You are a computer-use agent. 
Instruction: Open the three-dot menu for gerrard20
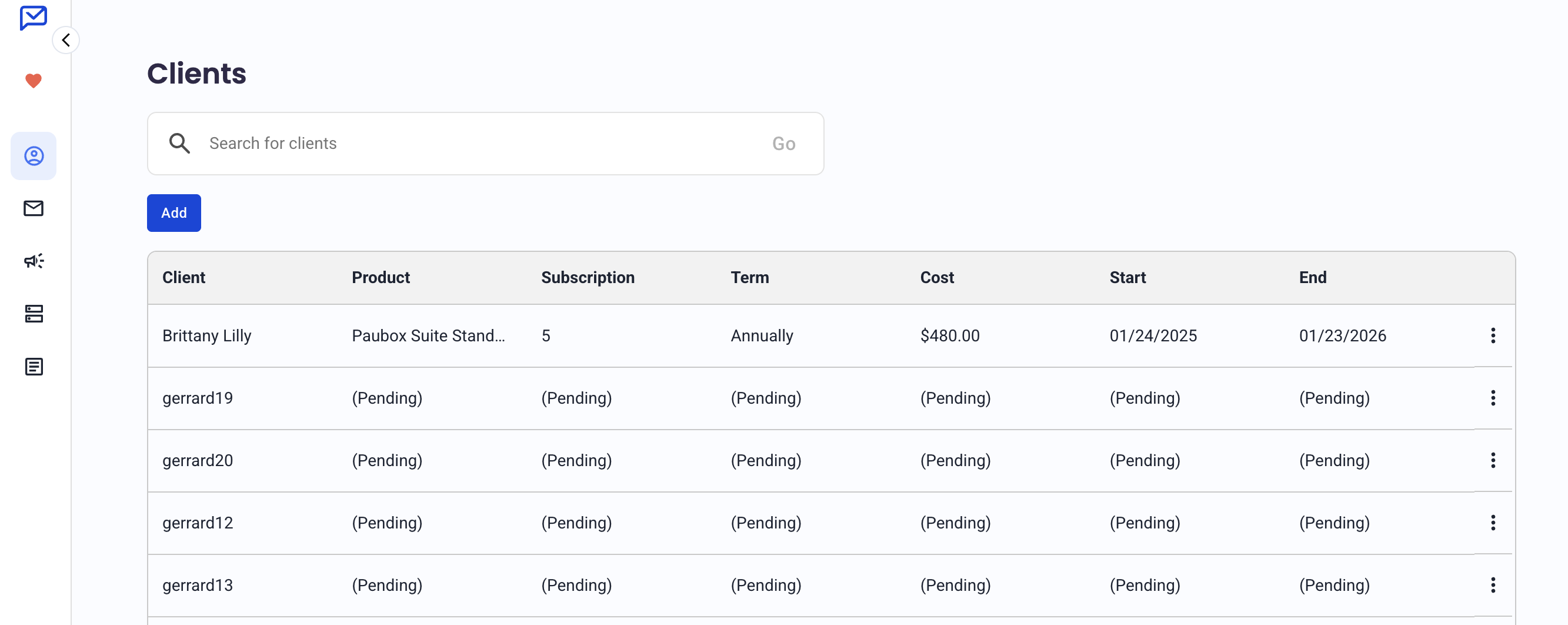[x=1493, y=461]
